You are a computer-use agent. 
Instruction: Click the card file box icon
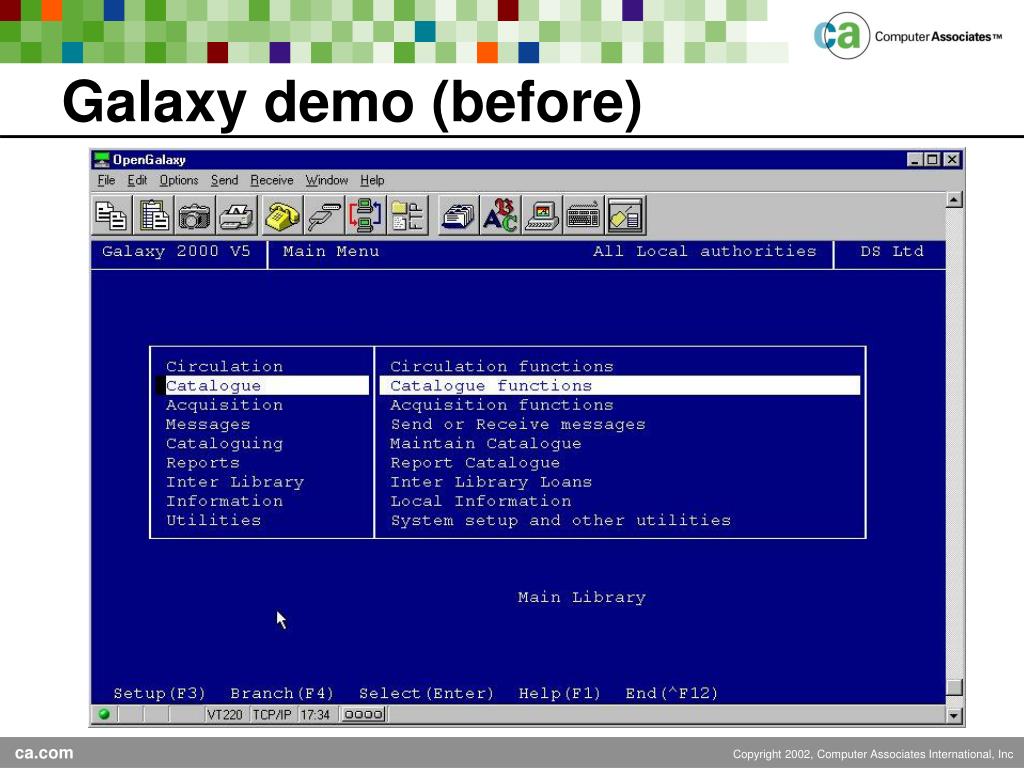click(458, 216)
